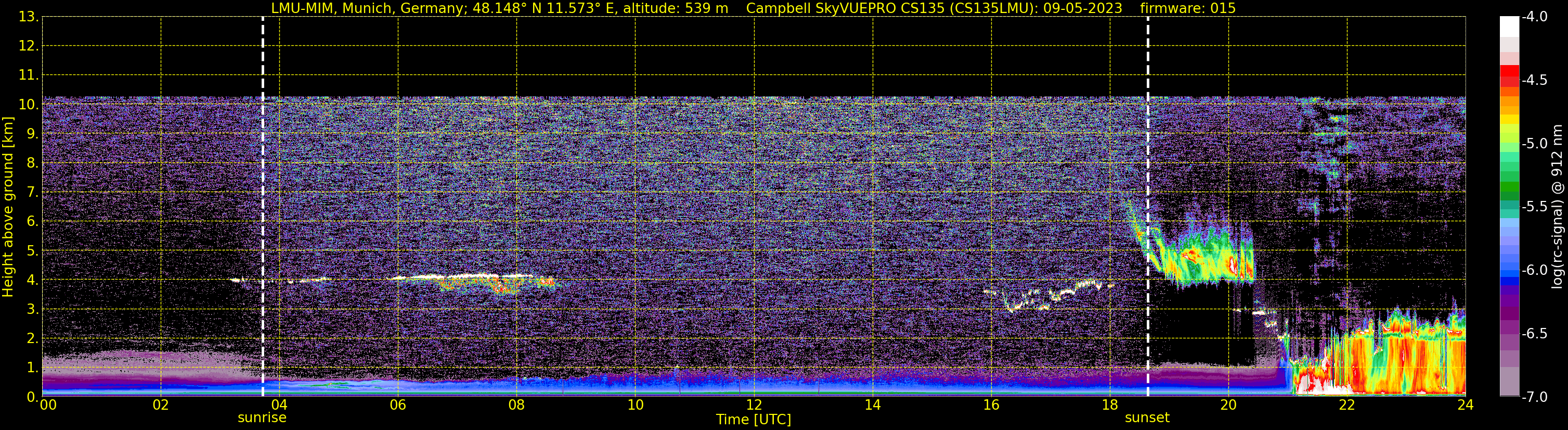Click the dashed white sunset marker line

pyautogui.click(x=1148, y=207)
